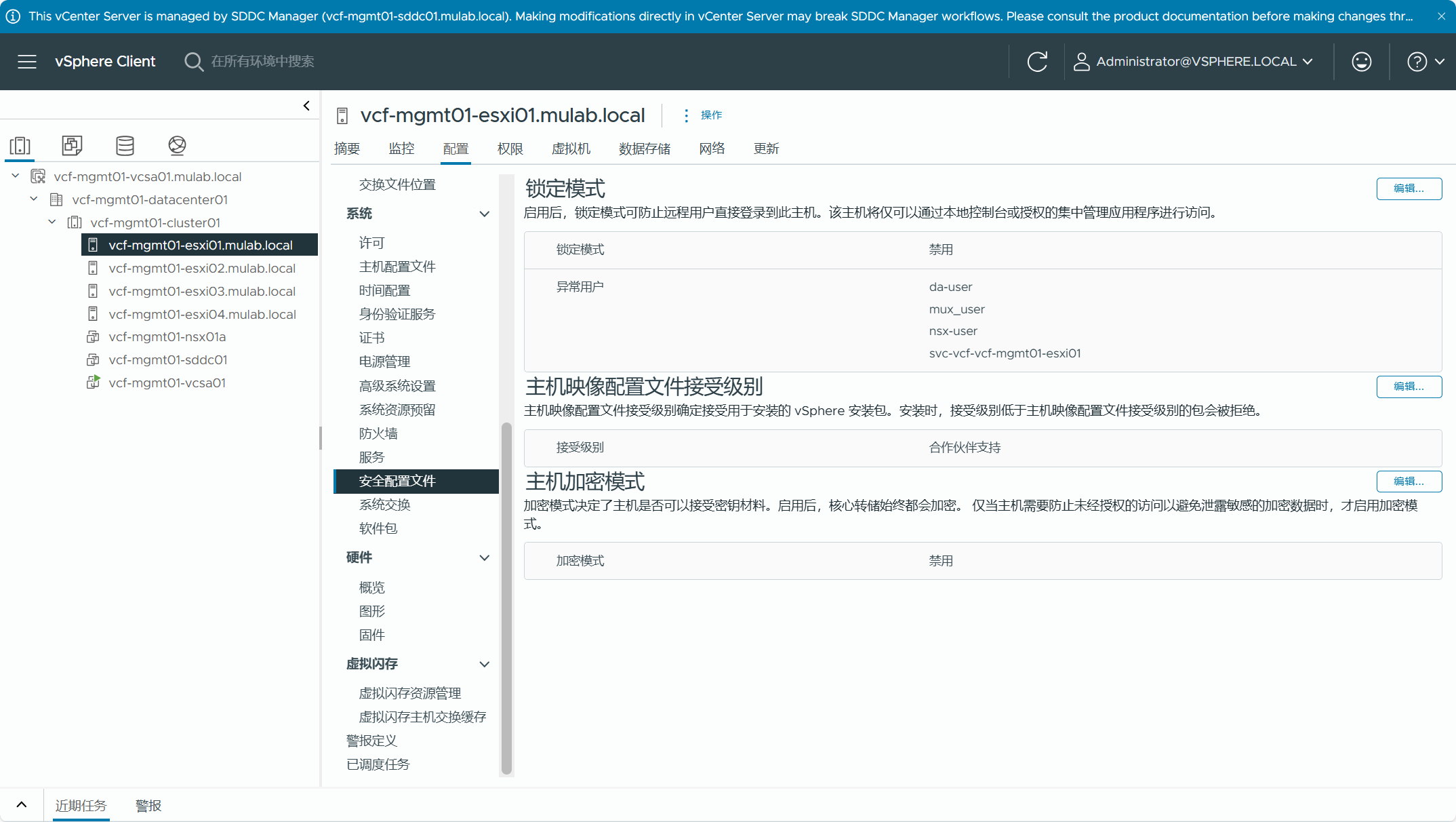1456x822 pixels.
Task: Open the 操作 actions menu
Action: pyautogui.click(x=703, y=115)
